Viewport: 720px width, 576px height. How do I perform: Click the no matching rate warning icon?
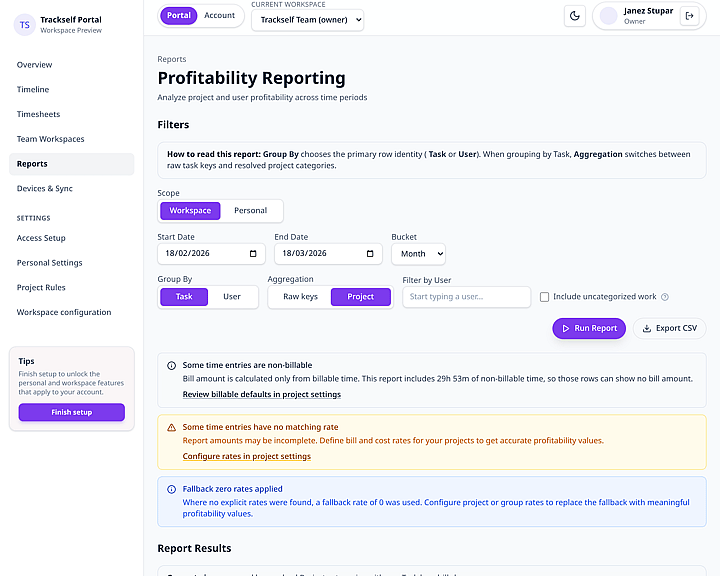(171, 428)
